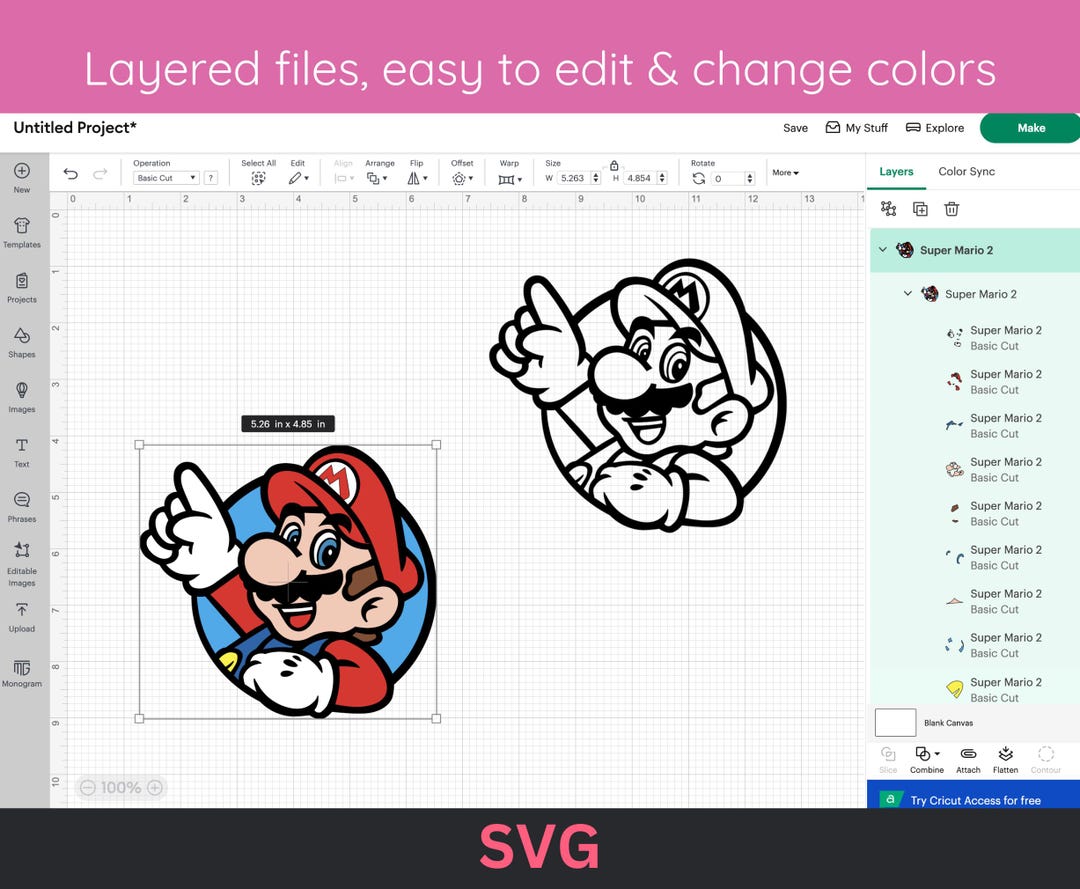This screenshot has width=1080, height=889.
Task: Click the Attach icon at panel bottom
Action: (x=967, y=756)
